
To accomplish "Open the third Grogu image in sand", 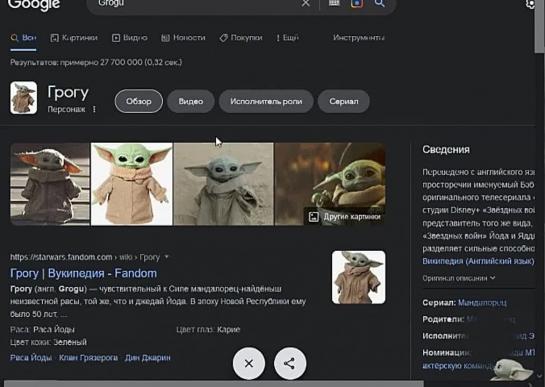I will pyautogui.click(x=223, y=184).
